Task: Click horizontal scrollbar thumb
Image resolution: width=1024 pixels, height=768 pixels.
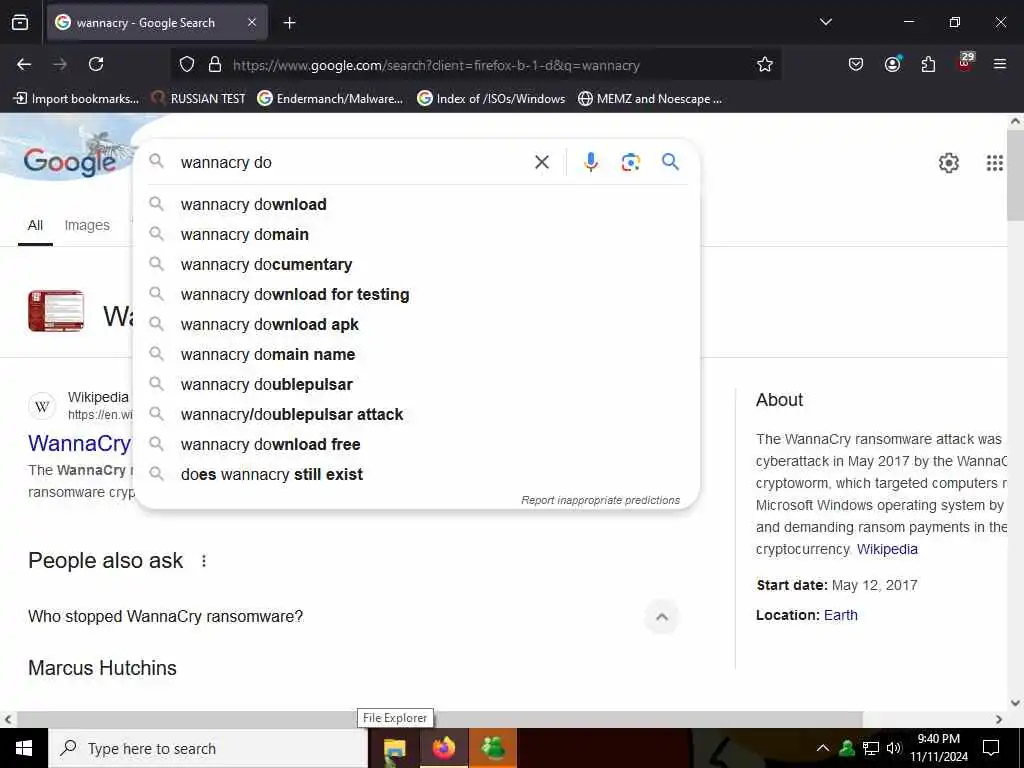Action: [x=440, y=719]
